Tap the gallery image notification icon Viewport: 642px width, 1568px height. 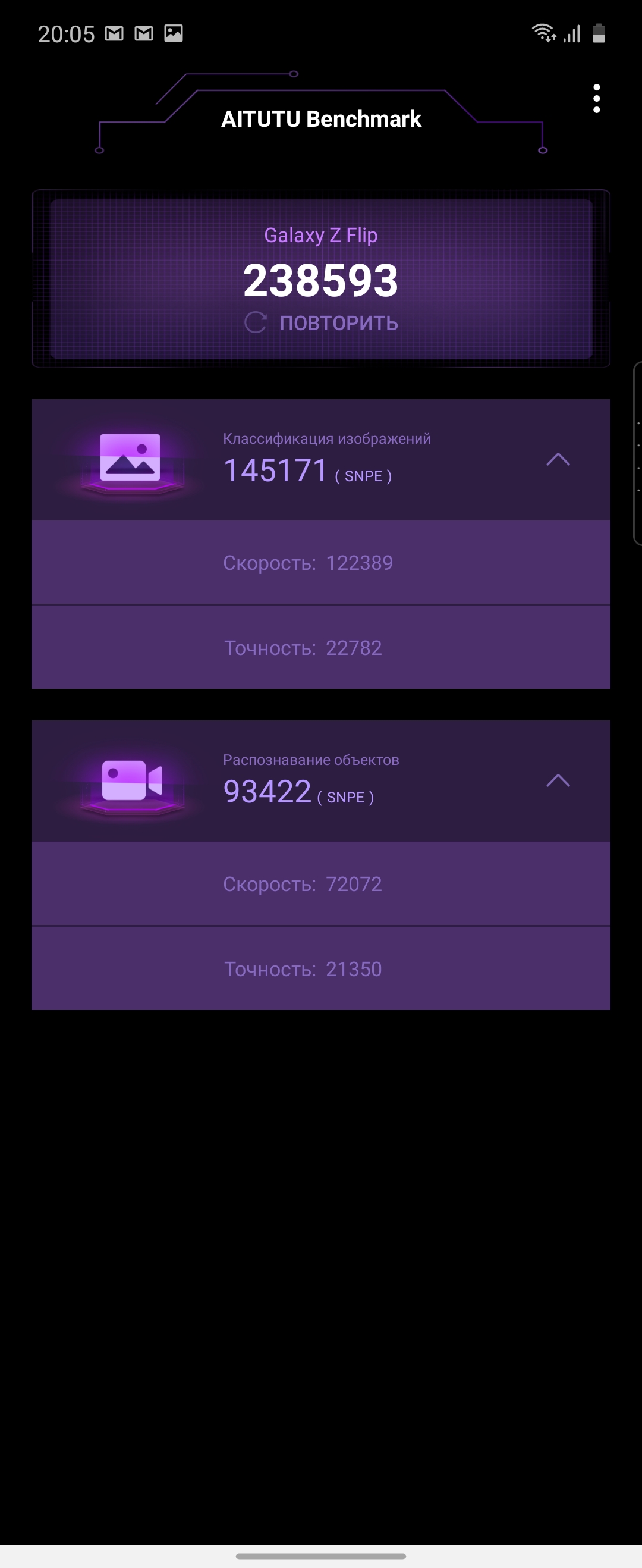point(174,33)
